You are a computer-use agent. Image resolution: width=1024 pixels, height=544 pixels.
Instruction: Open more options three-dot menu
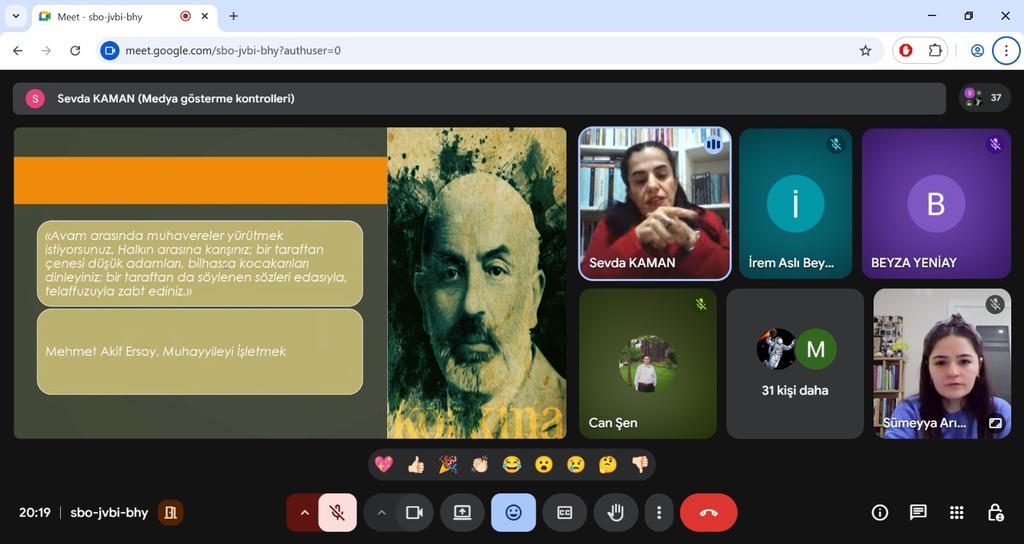pos(658,513)
